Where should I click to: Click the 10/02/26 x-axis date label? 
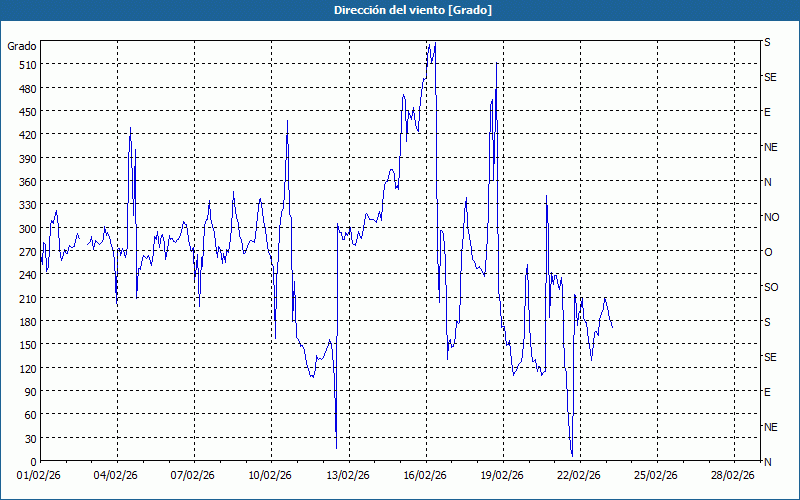pos(270,476)
